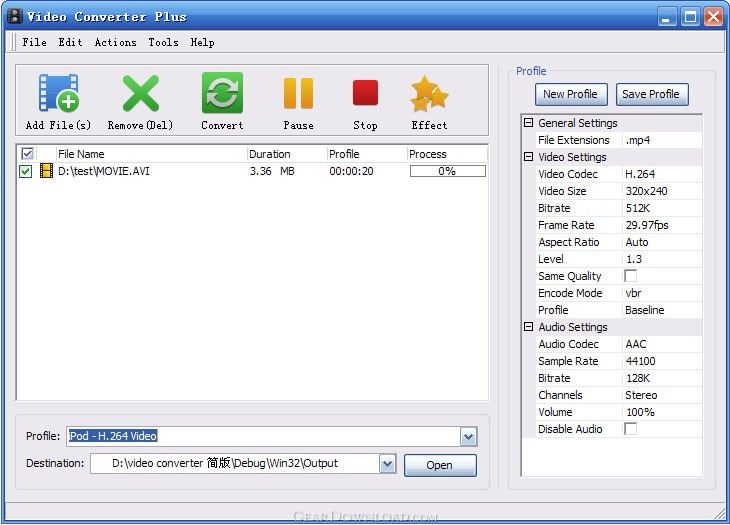Pause conversion using the orange Pause icon
Image resolution: width=730 pixels, height=525 pixels.
click(x=298, y=93)
